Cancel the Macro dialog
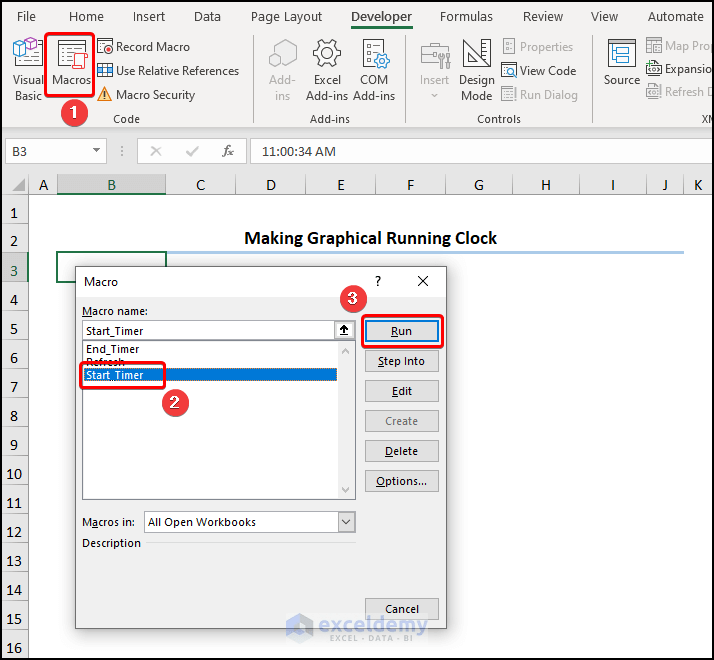 402,609
